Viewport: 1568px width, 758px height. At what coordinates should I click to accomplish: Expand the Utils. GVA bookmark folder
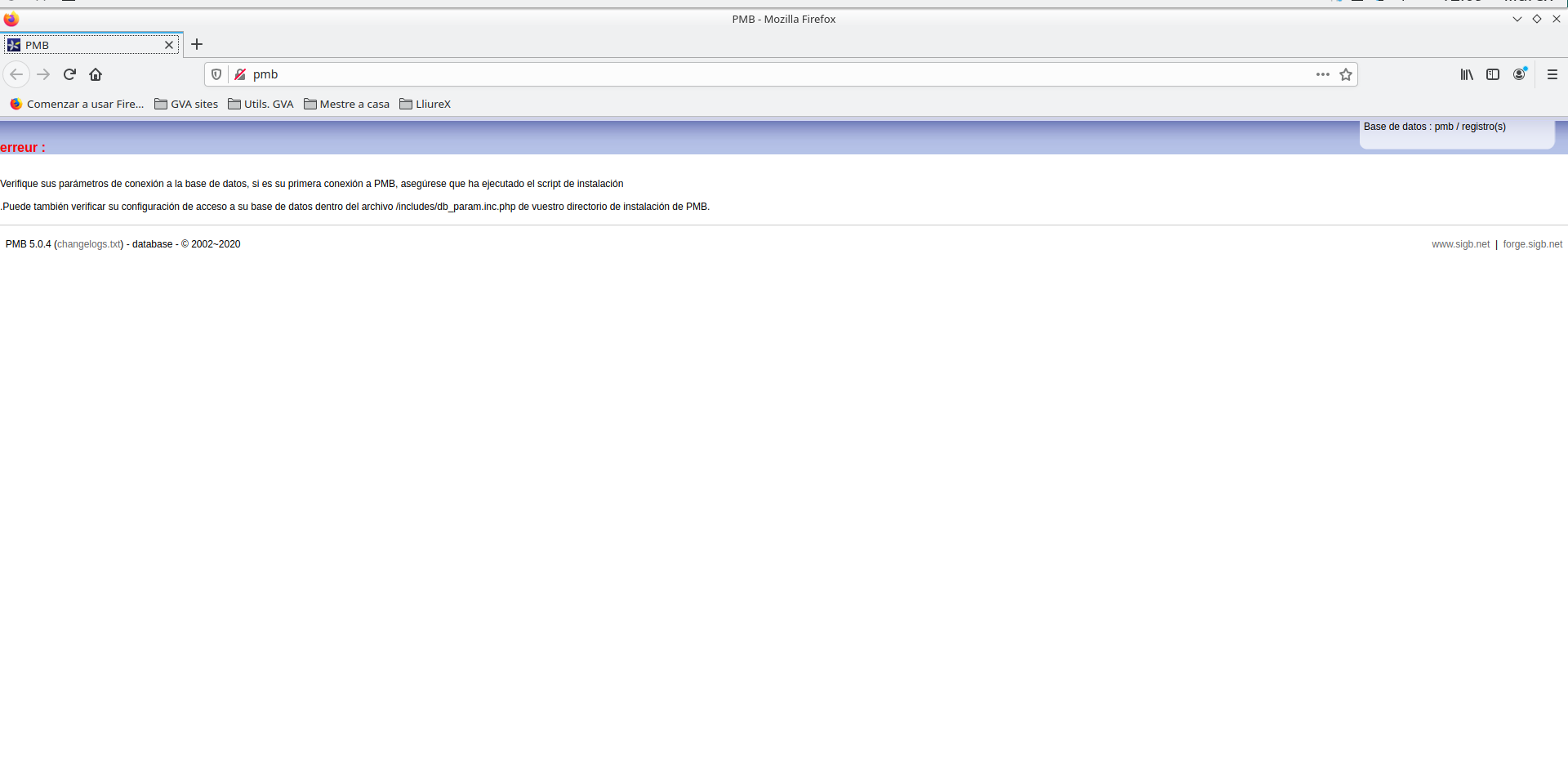click(261, 104)
